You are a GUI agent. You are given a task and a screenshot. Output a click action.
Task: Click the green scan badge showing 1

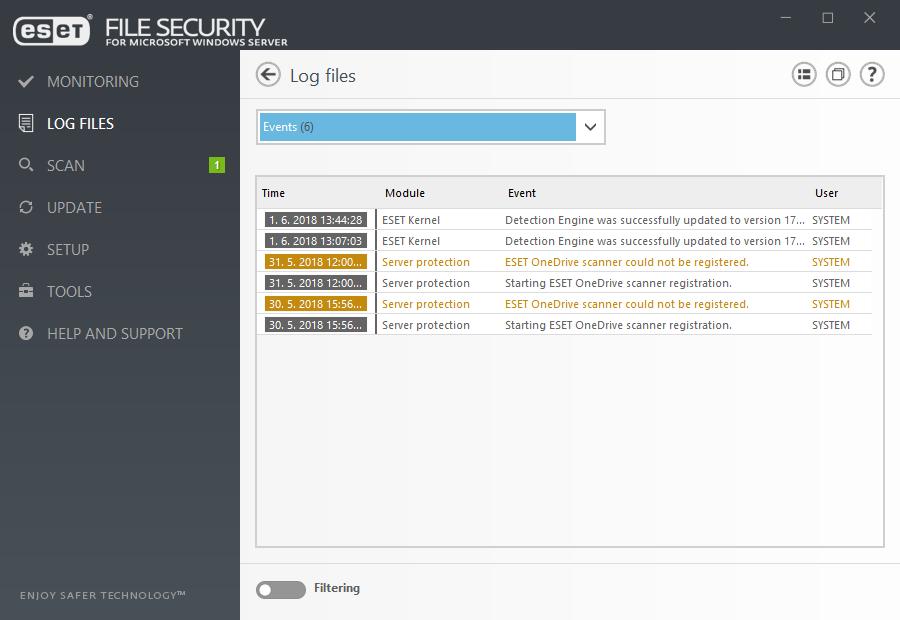pos(216,165)
